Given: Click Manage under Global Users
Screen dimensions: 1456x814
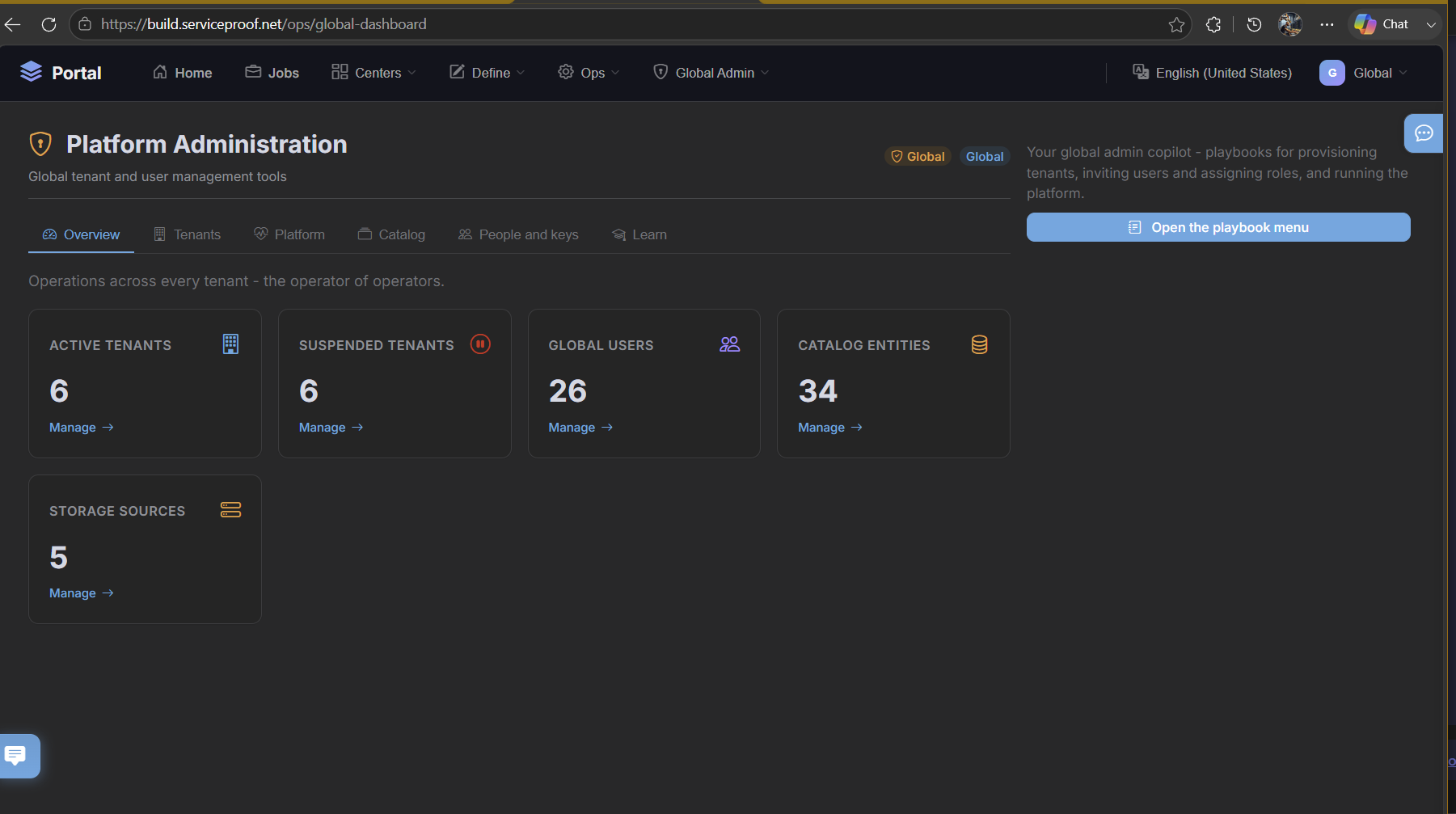Looking at the screenshot, I should point(581,428).
